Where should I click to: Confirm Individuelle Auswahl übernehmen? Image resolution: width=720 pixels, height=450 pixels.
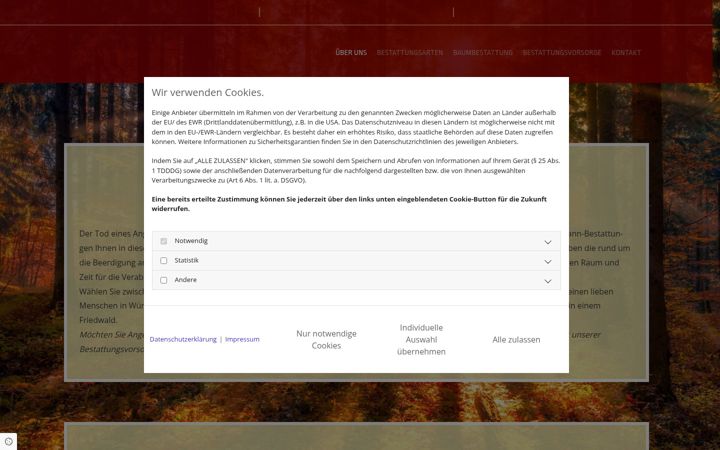coord(421,339)
